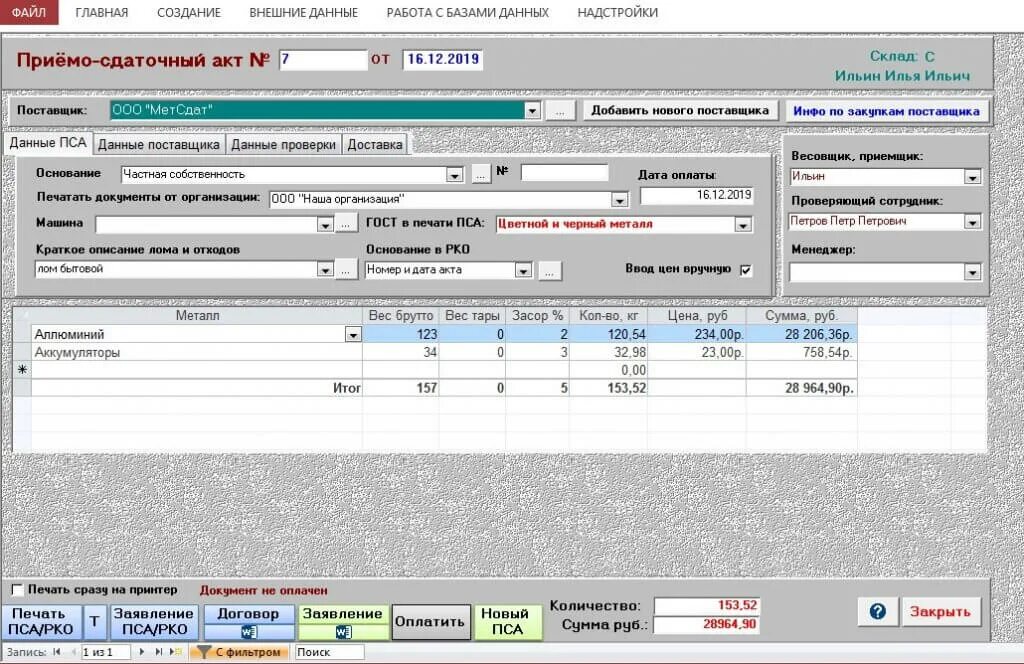The width and height of the screenshot is (1024, 664).
Task: Click the Договор button label
Action: click(x=248, y=614)
